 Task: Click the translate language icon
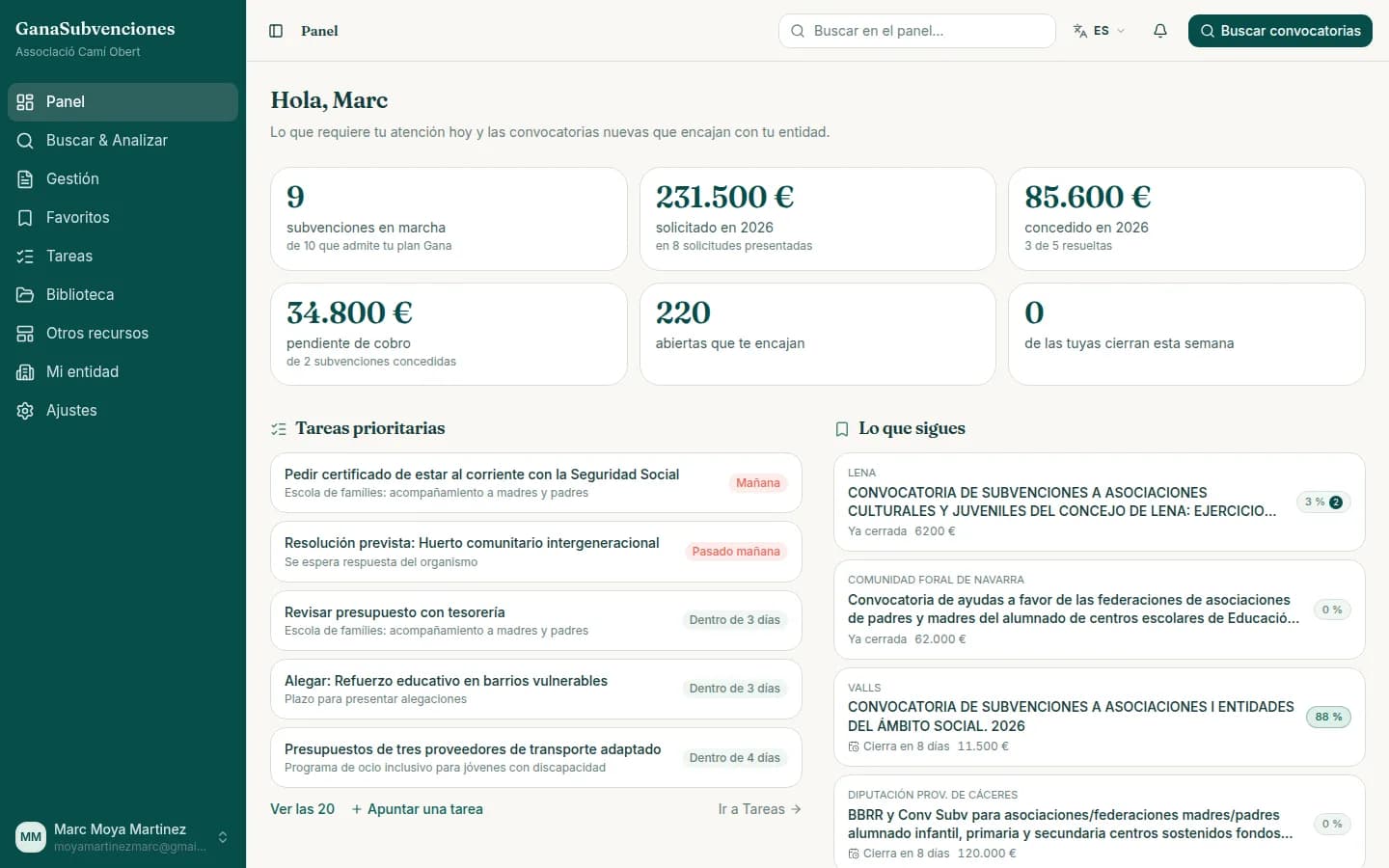pos(1080,31)
